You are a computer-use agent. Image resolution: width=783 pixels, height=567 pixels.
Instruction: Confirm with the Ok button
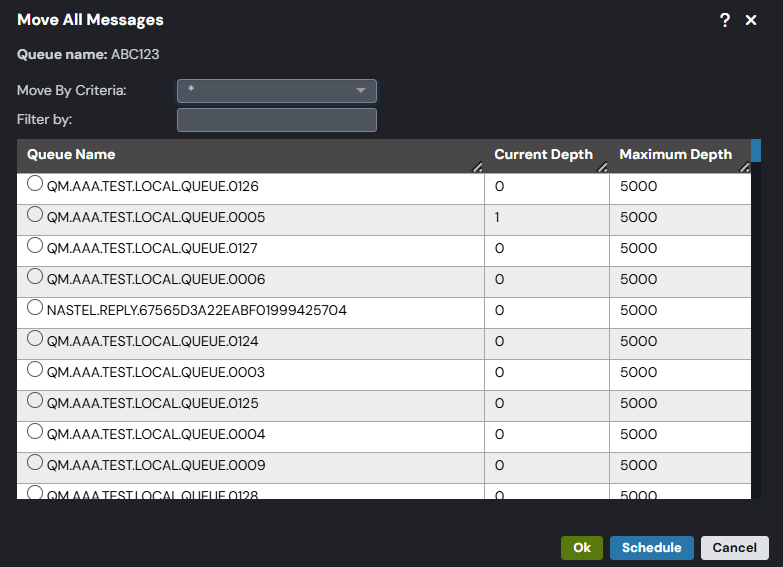(582, 548)
